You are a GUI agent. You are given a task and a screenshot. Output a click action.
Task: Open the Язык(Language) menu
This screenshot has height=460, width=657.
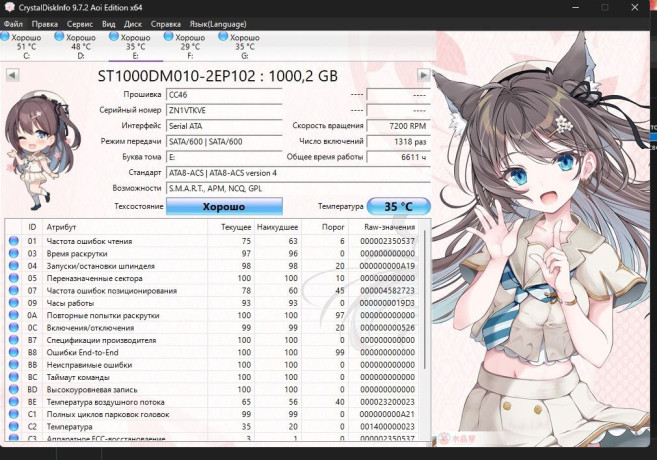click(x=220, y=22)
